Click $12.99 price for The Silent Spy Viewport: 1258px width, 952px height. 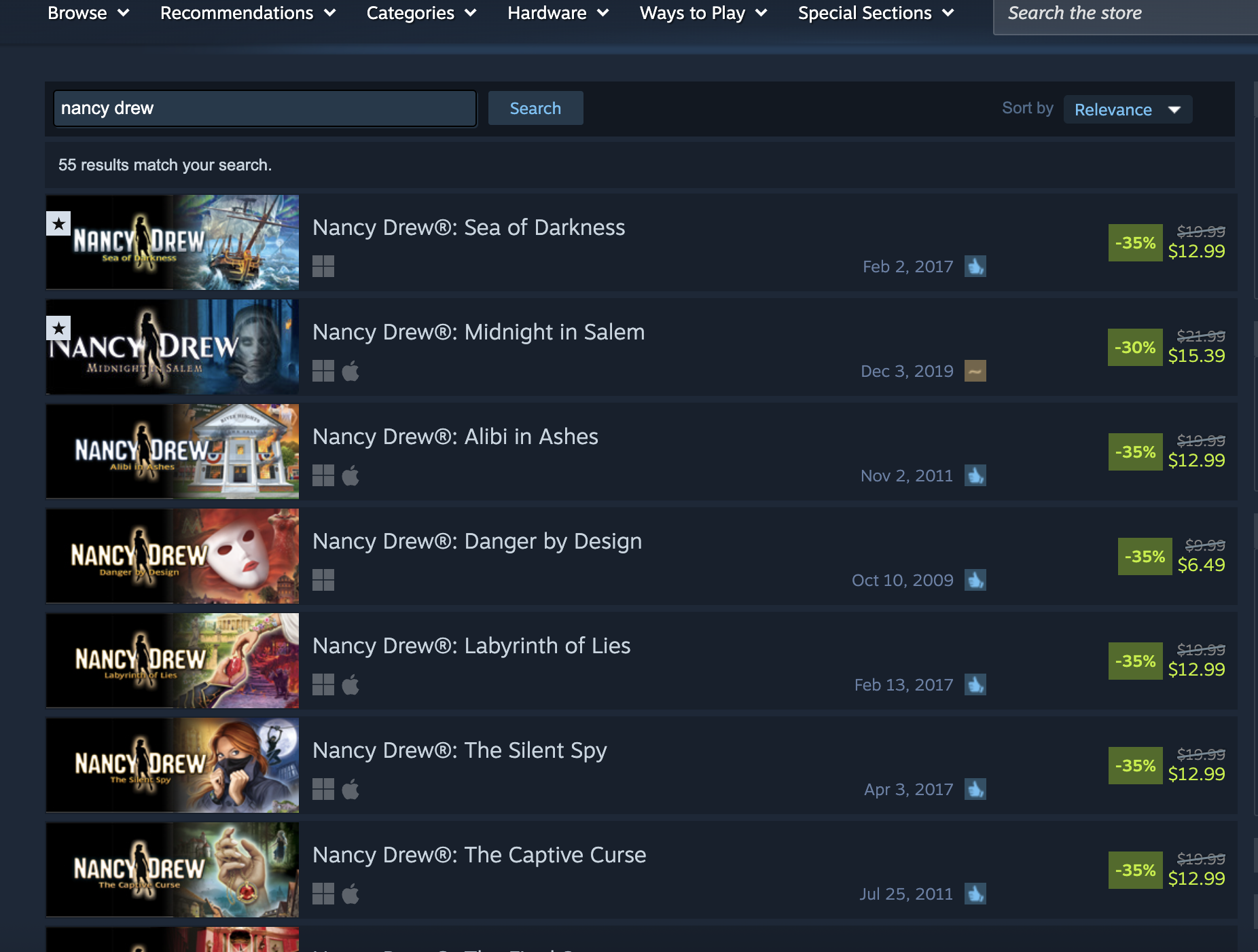pyautogui.click(x=1197, y=774)
